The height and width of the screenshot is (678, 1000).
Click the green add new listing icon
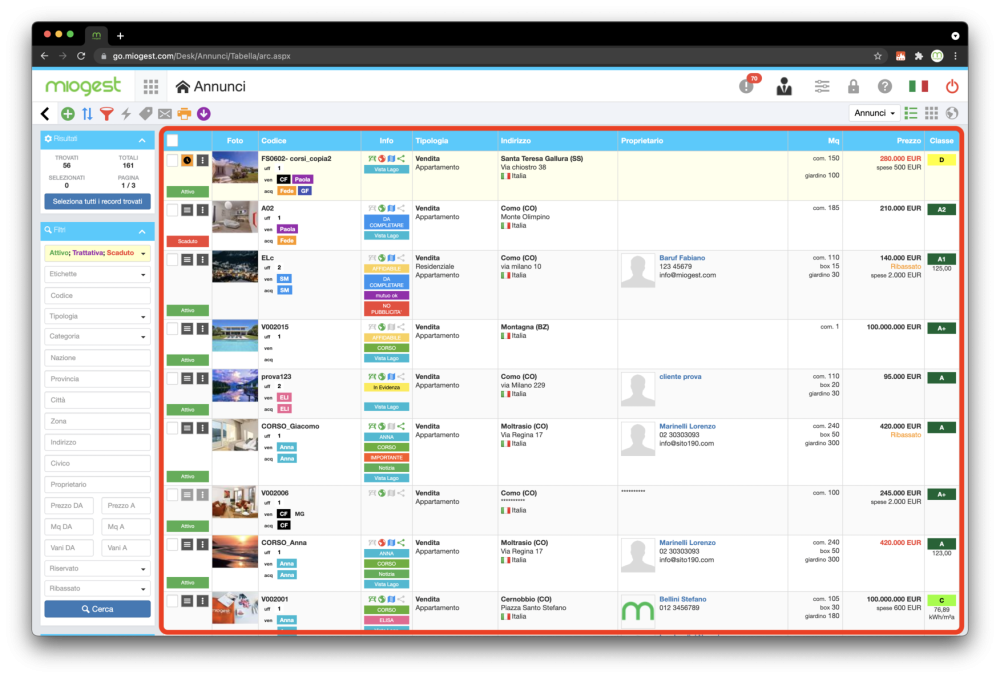coord(68,114)
